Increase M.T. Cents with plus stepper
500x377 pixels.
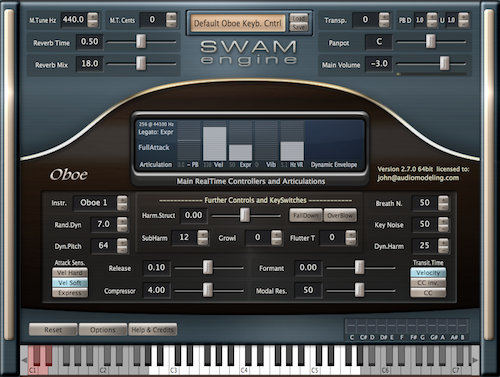tap(171, 16)
